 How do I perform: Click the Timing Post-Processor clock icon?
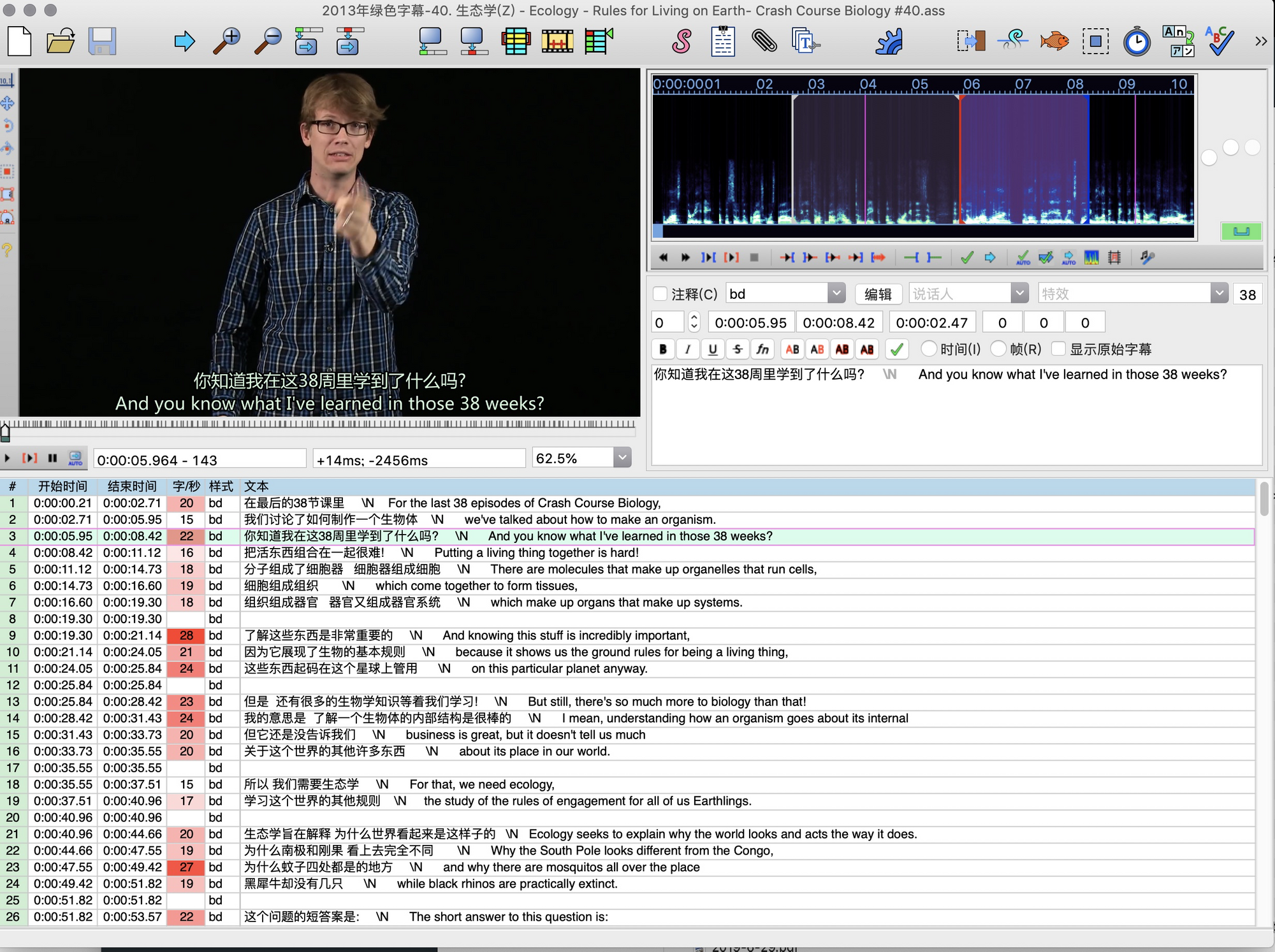(x=1137, y=41)
